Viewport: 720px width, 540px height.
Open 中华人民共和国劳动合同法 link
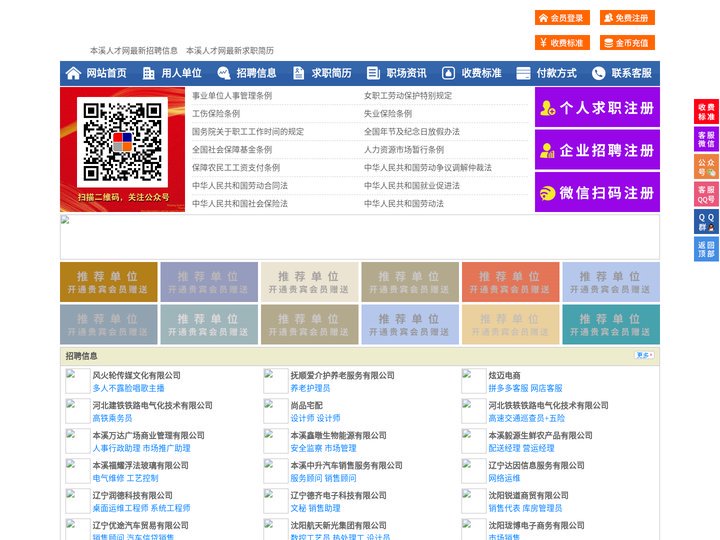point(240,186)
